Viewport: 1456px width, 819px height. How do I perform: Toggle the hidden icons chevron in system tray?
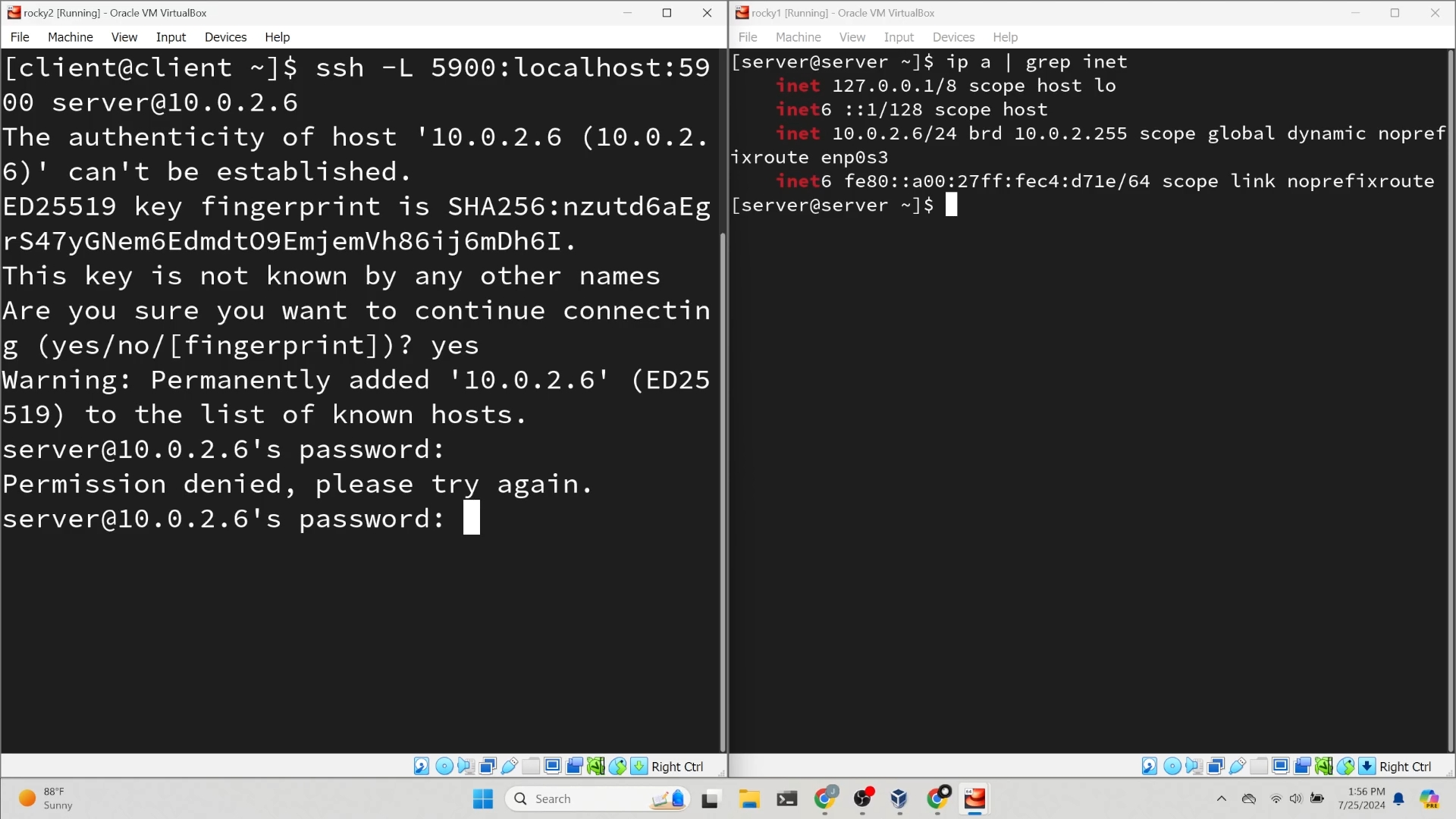pyautogui.click(x=1222, y=798)
